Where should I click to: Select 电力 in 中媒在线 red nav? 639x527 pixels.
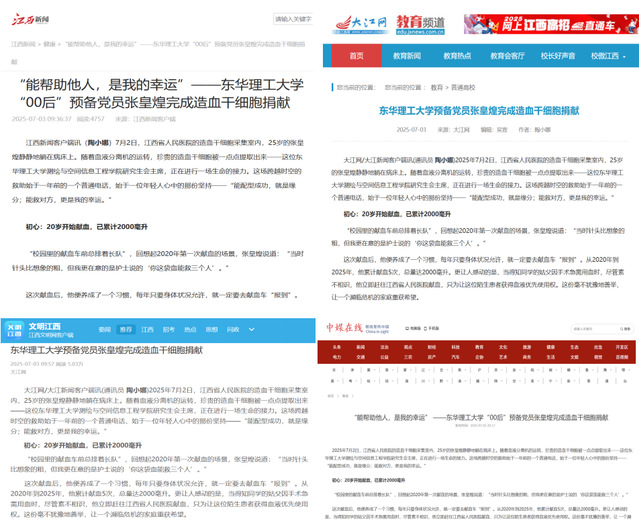337,357
